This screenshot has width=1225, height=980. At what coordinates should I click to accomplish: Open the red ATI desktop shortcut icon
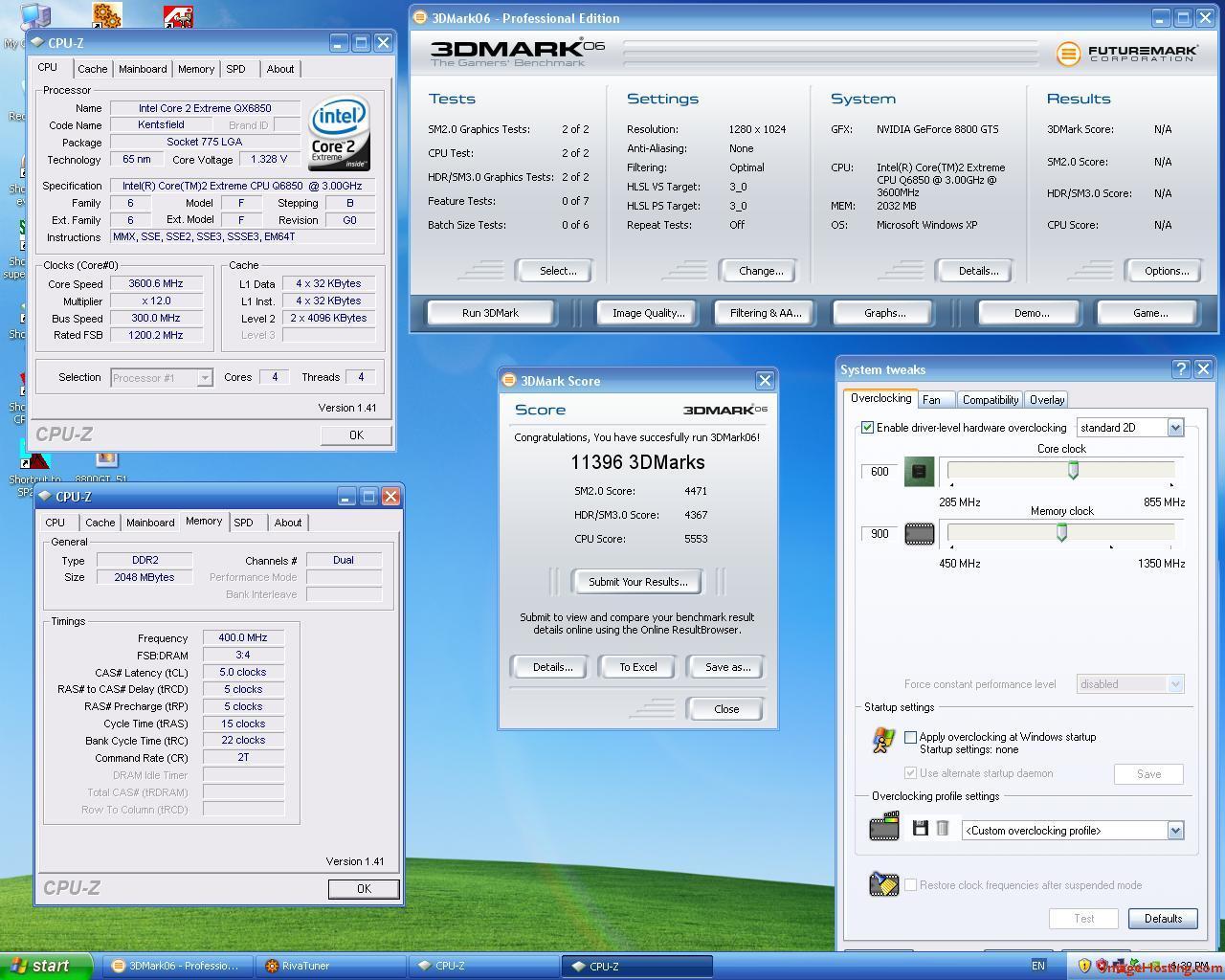coord(178,14)
